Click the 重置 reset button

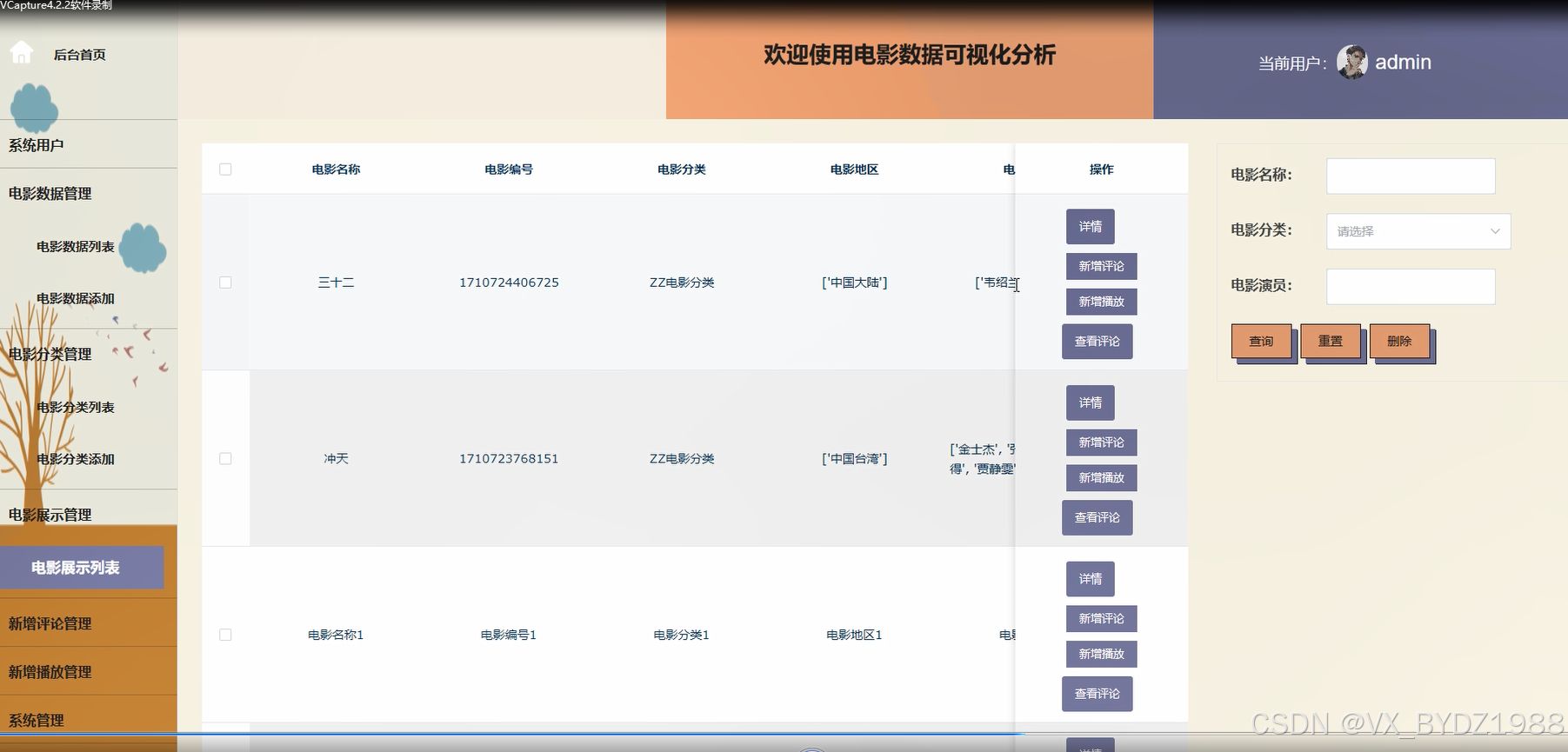tap(1330, 341)
